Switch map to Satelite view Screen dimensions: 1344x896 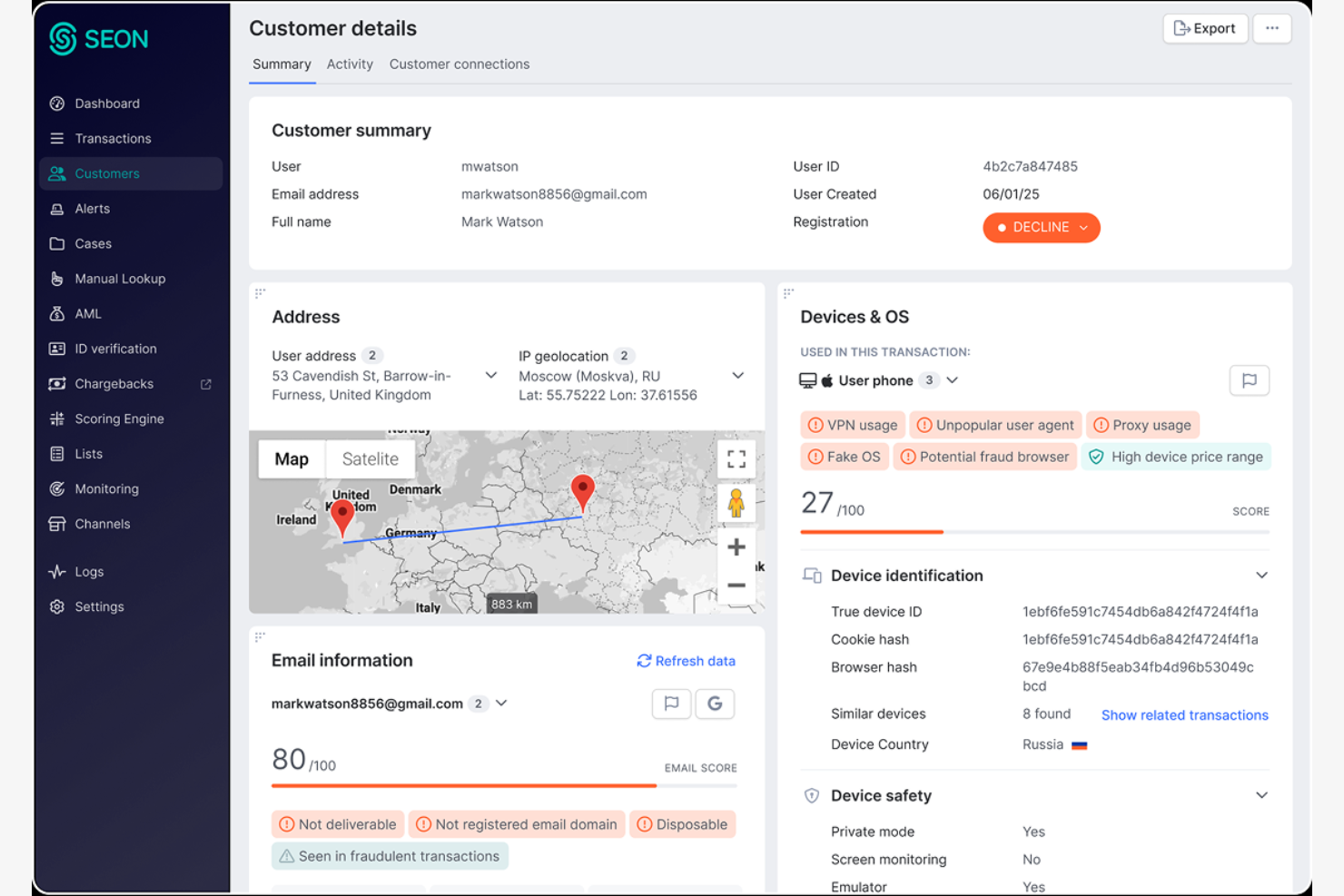coord(371,459)
